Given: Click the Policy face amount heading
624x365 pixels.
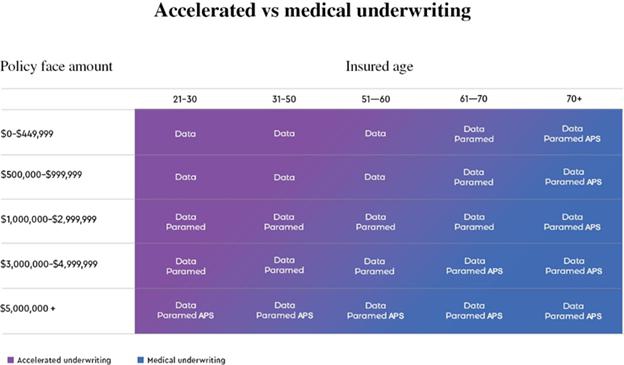Looking at the screenshot, I should coord(57,66).
